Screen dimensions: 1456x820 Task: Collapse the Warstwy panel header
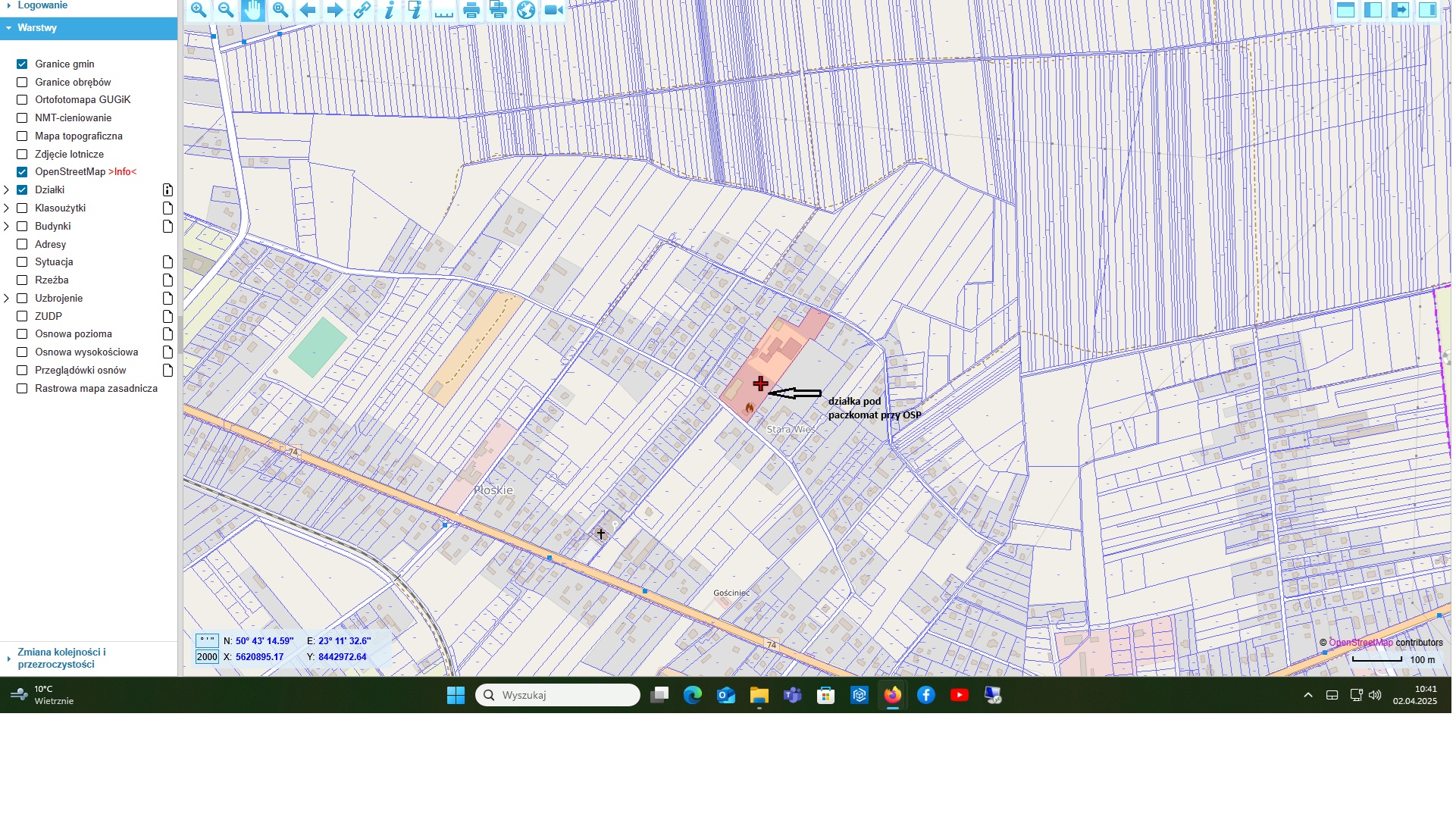[37, 28]
